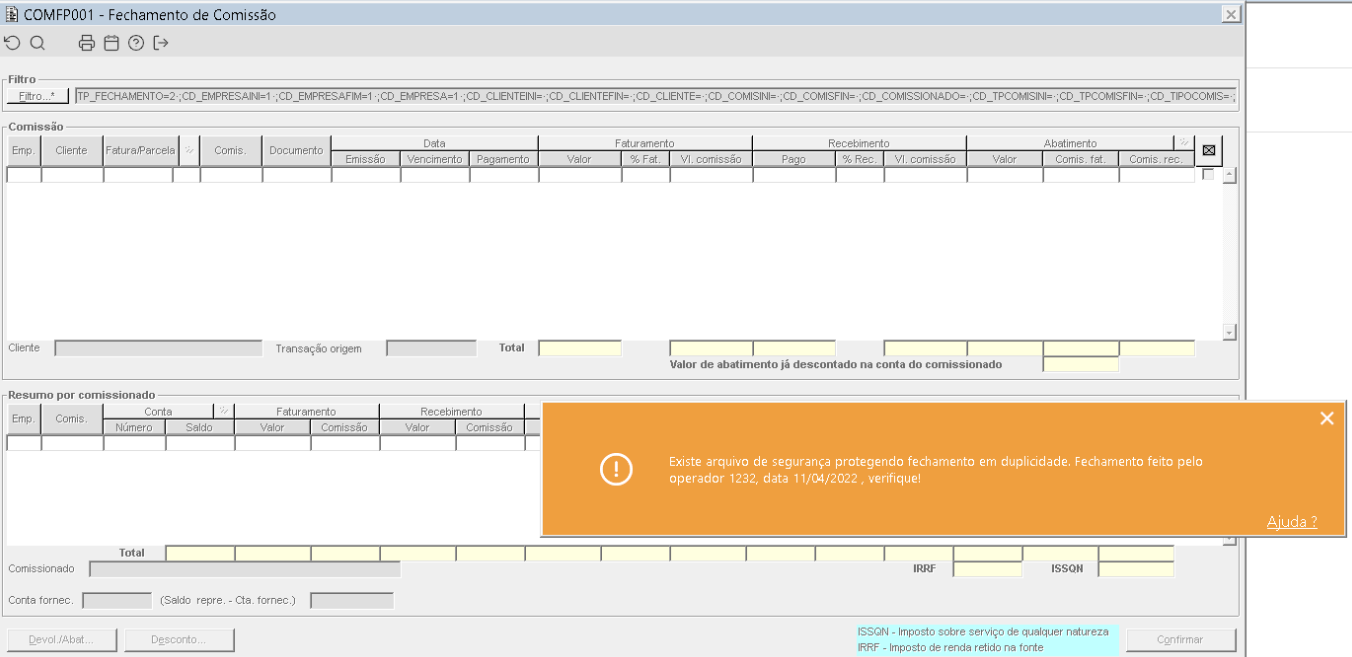Click the warning exclamation icon in notification
1352x657 pixels.
(616, 469)
